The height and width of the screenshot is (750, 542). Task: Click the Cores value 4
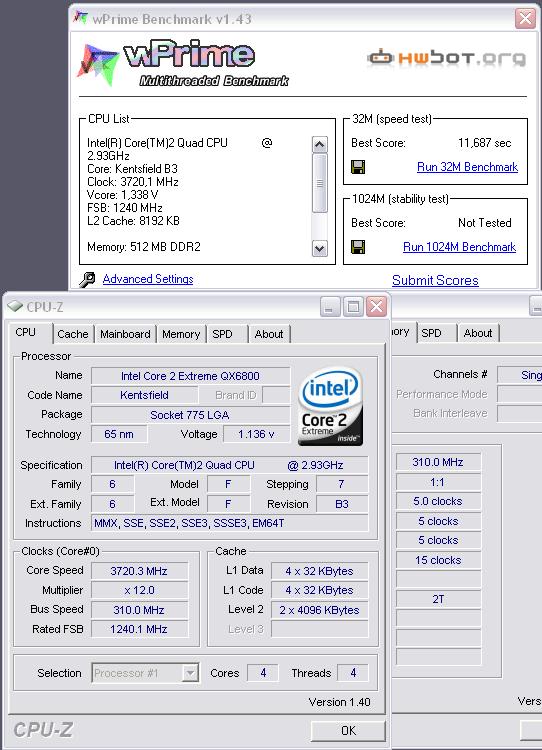pyautogui.click(x=263, y=673)
